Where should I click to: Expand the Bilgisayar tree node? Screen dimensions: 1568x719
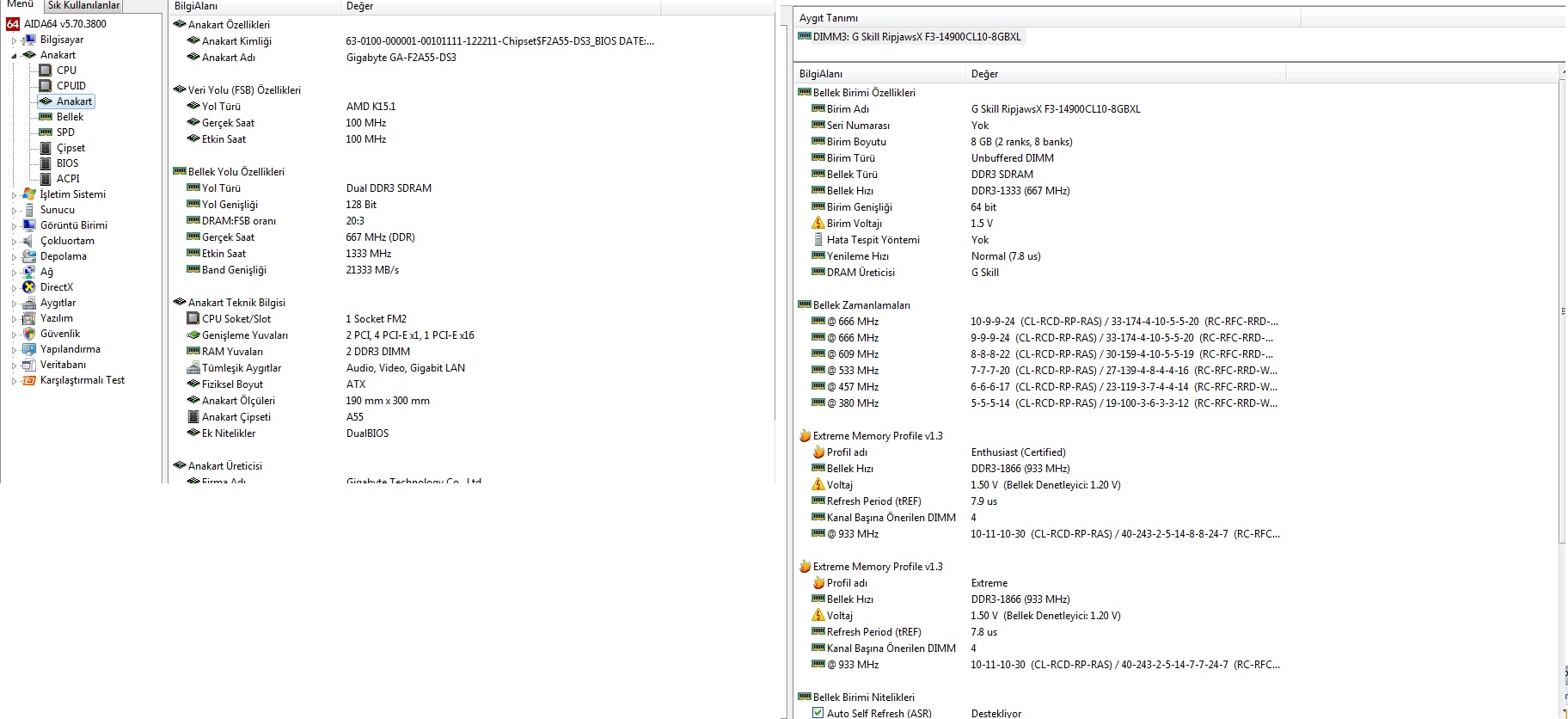click(x=14, y=40)
